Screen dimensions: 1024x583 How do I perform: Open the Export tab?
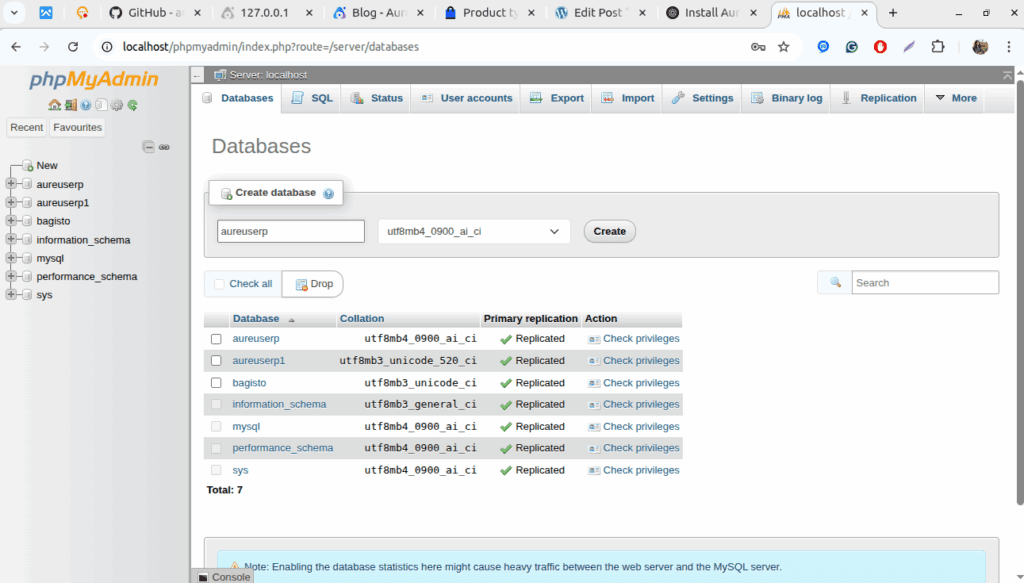(556, 98)
